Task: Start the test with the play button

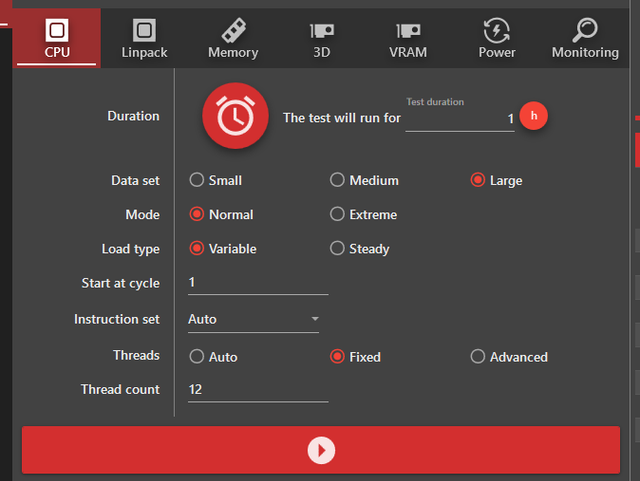Action: [321, 450]
